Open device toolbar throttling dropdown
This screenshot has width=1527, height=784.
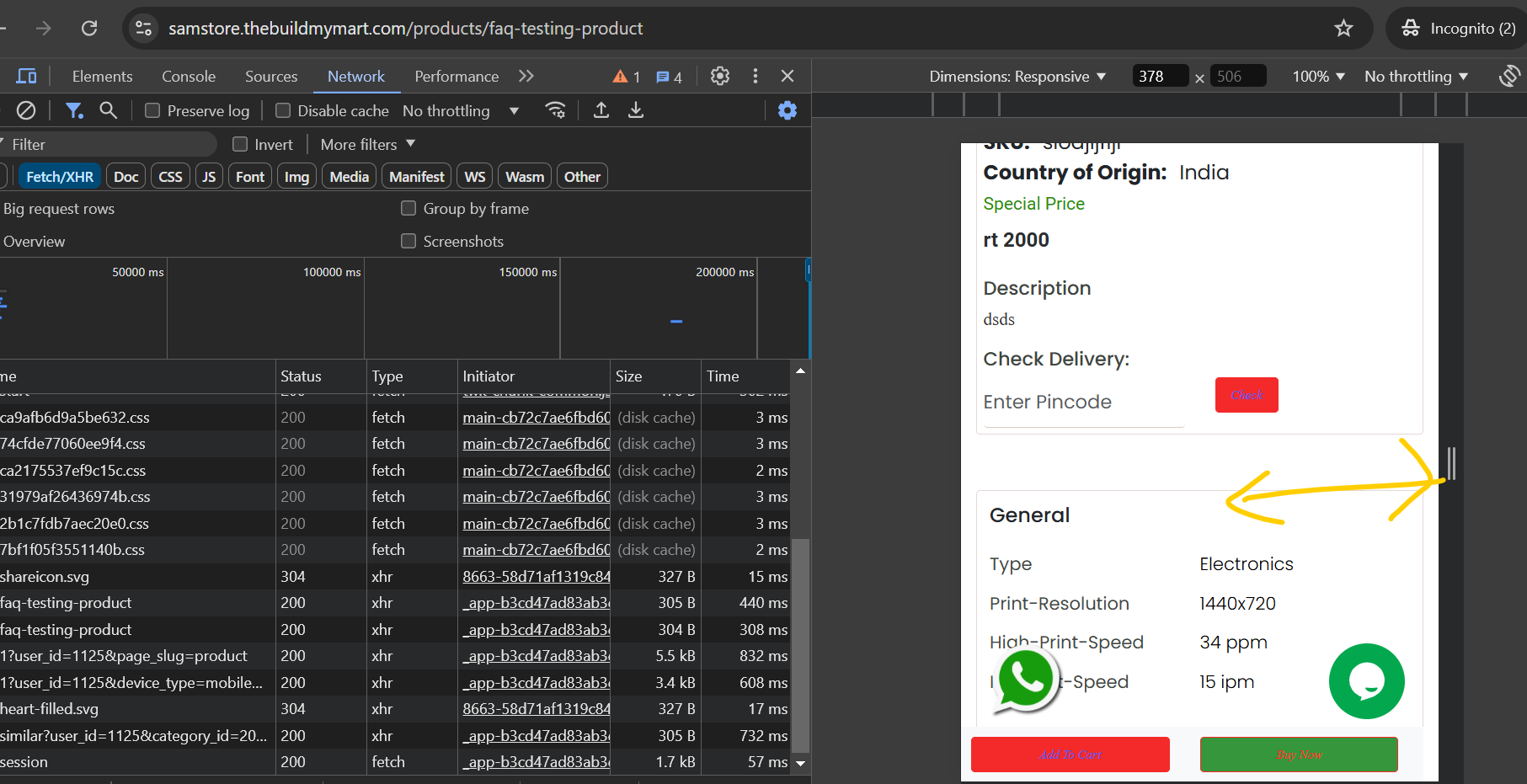click(1417, 77)
